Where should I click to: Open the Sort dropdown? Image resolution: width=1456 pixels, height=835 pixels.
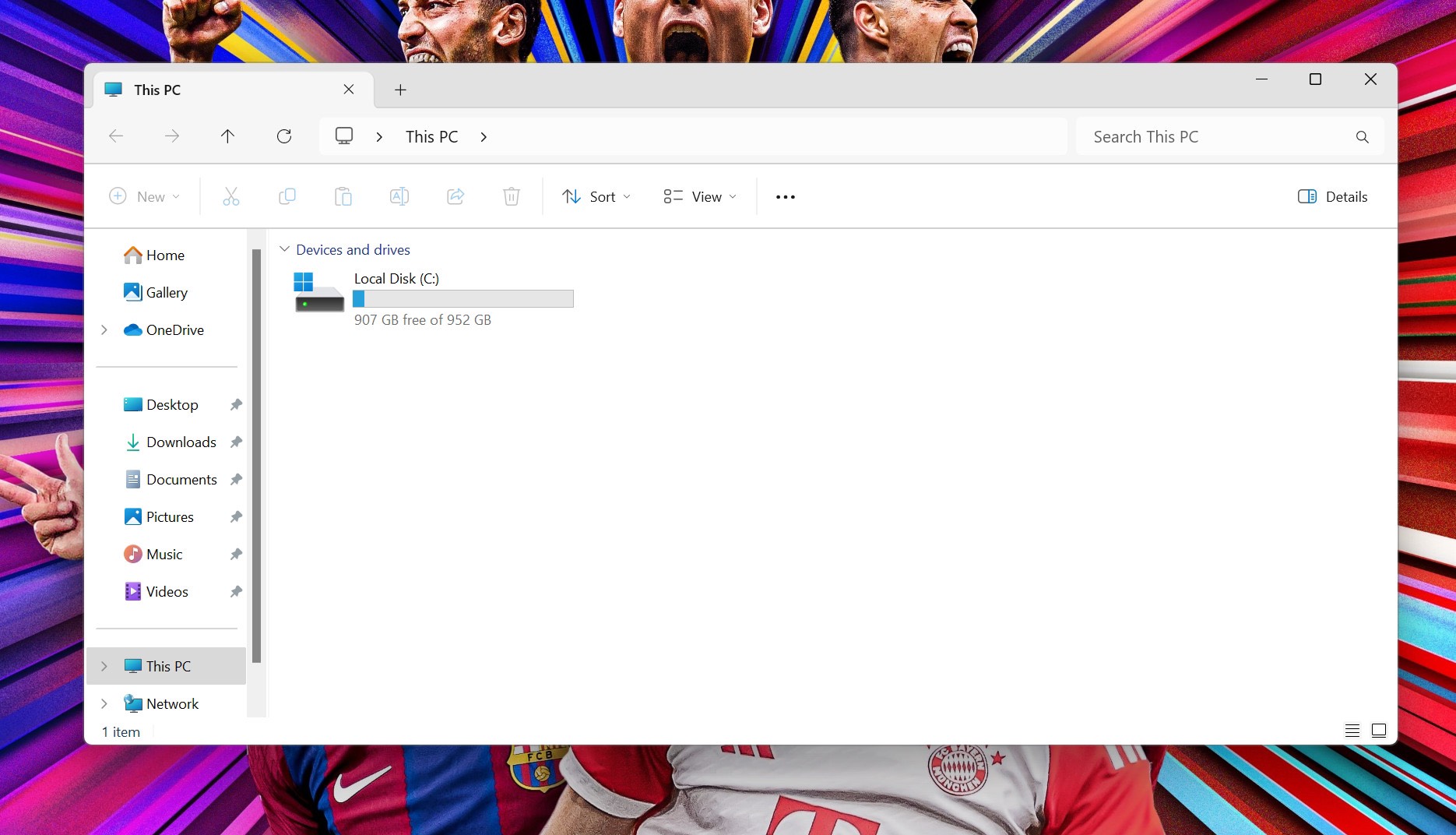(x=596, y=196)
